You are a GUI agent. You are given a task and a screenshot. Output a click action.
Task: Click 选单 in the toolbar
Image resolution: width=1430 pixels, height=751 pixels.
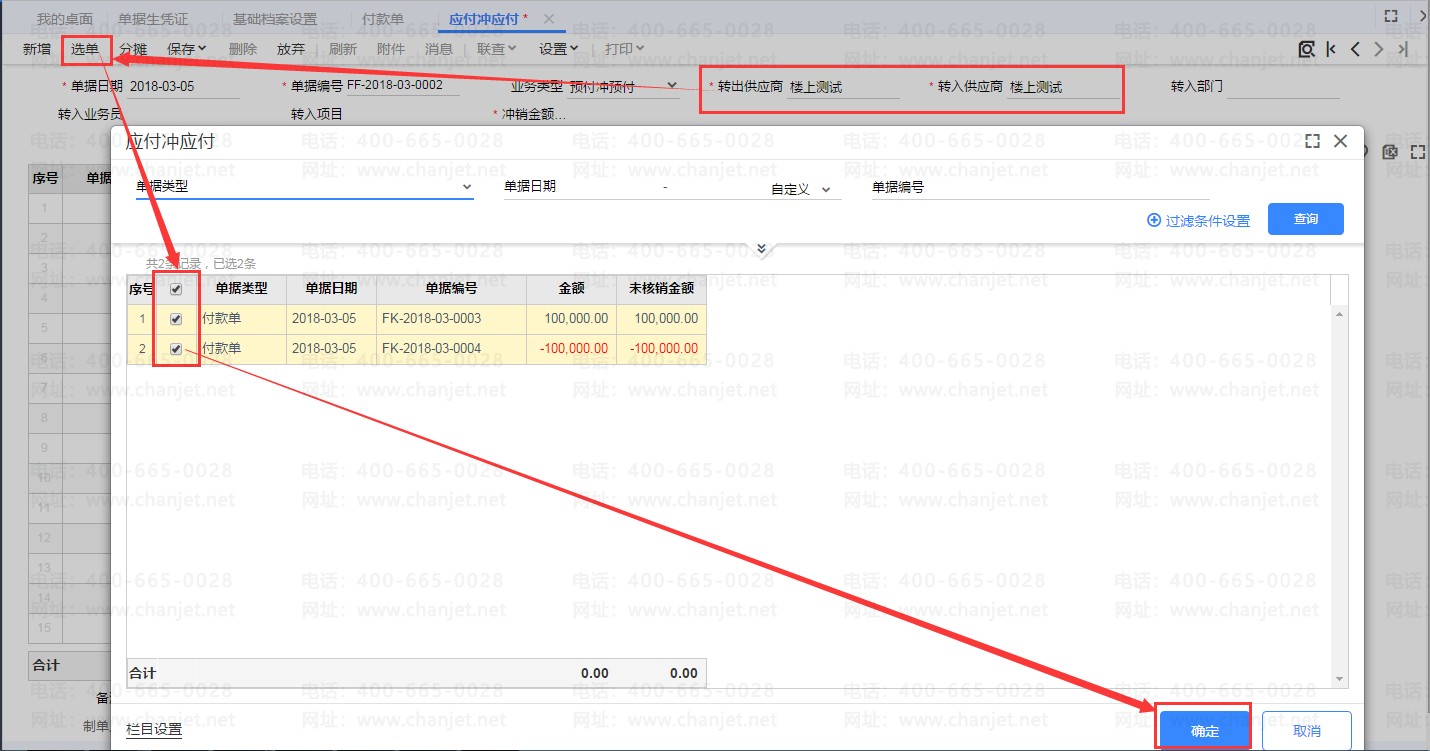click(x=85, y=48)
